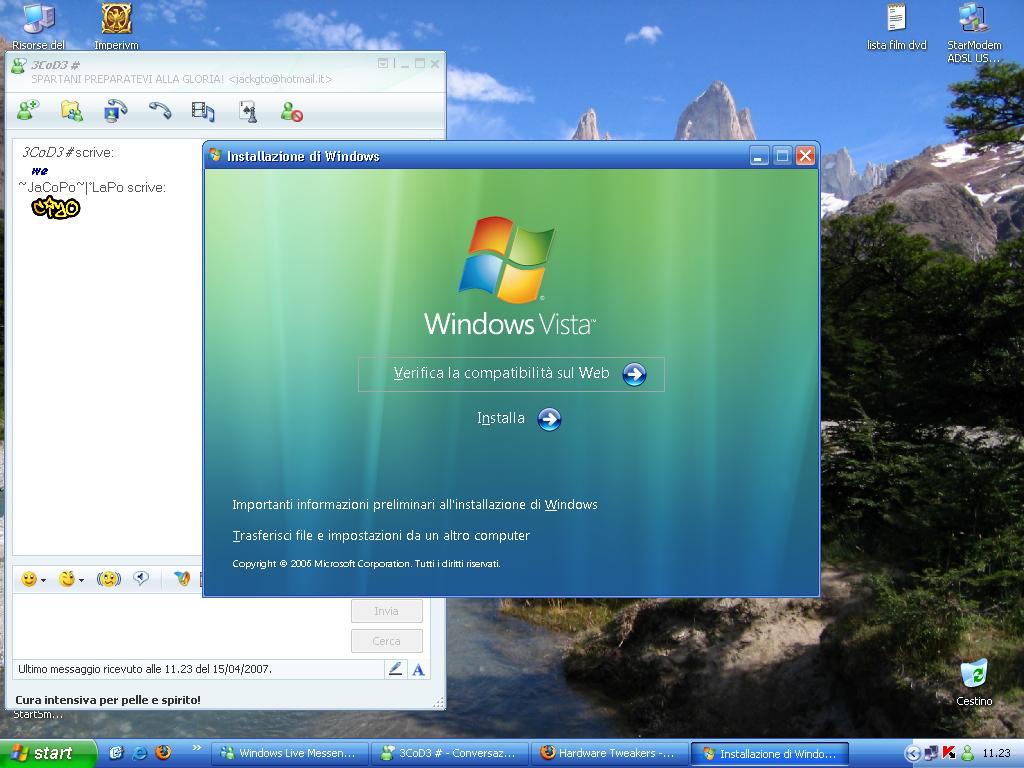The image size is (1024, 768).
Task: Open the share media film-and-music icon
Action: [203, 112]
